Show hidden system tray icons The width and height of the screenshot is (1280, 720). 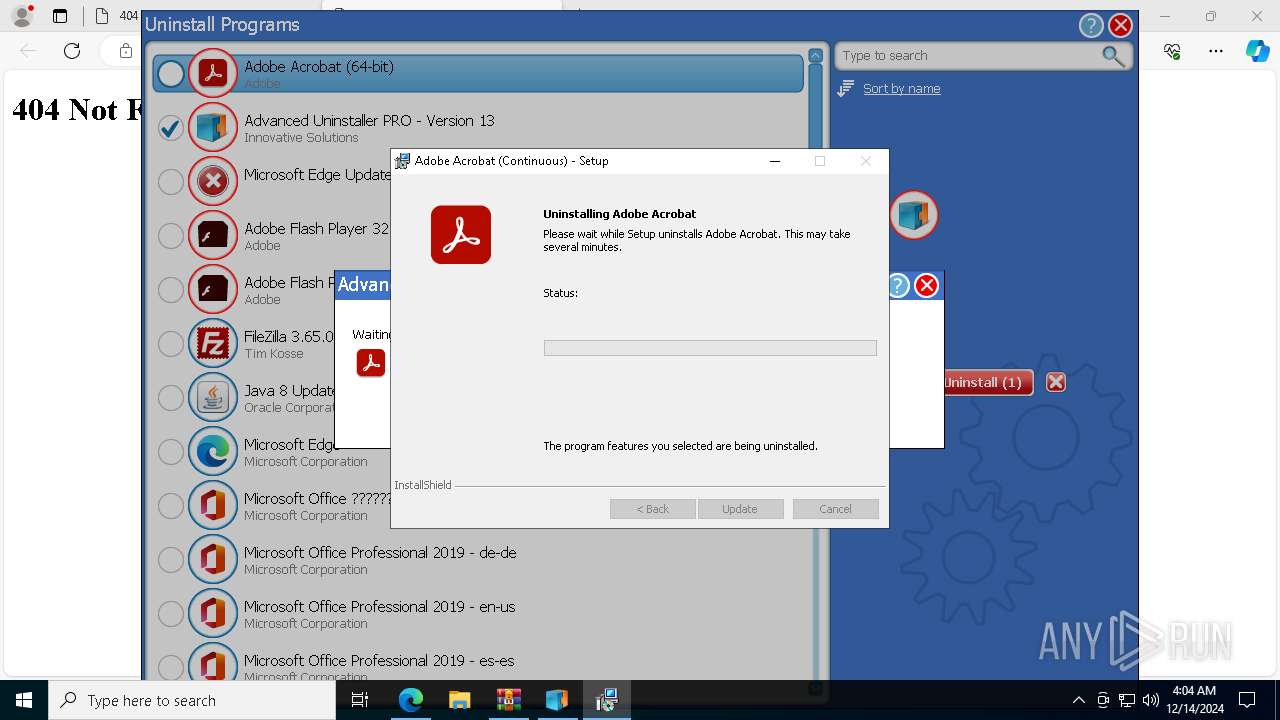tap(1078, 700)
